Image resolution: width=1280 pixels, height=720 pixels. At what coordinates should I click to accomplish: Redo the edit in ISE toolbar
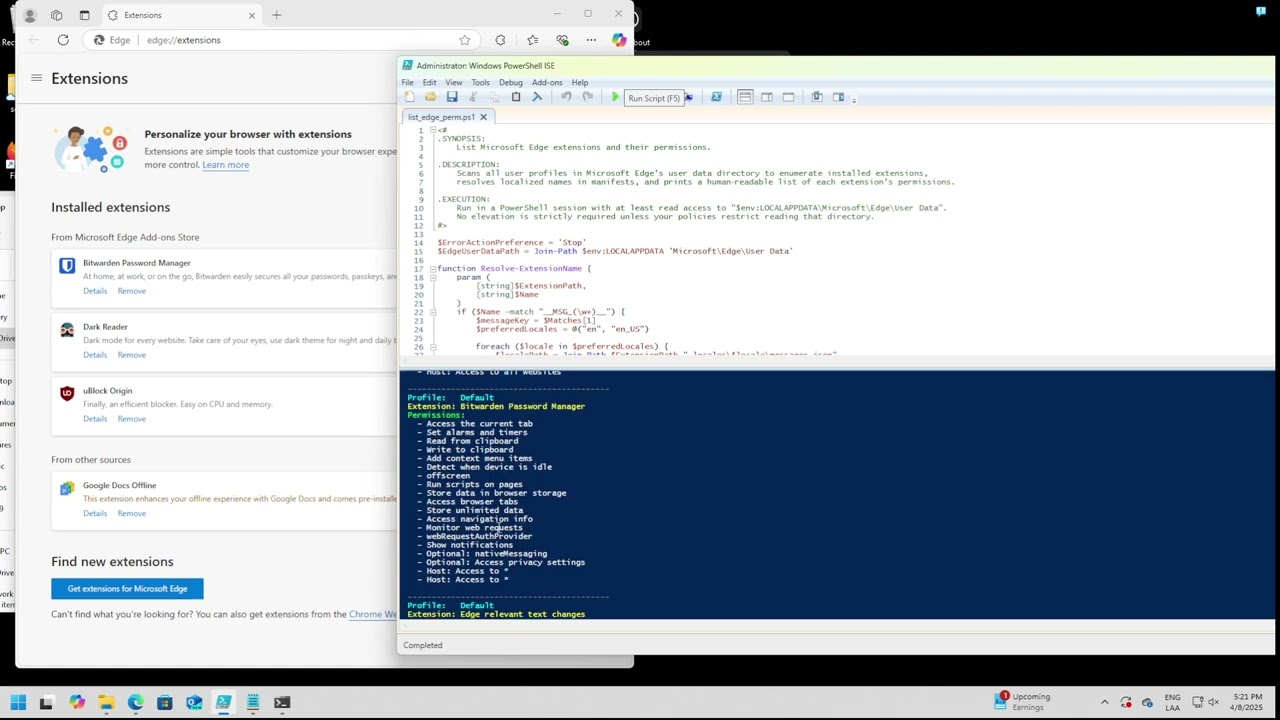point(587,97)
